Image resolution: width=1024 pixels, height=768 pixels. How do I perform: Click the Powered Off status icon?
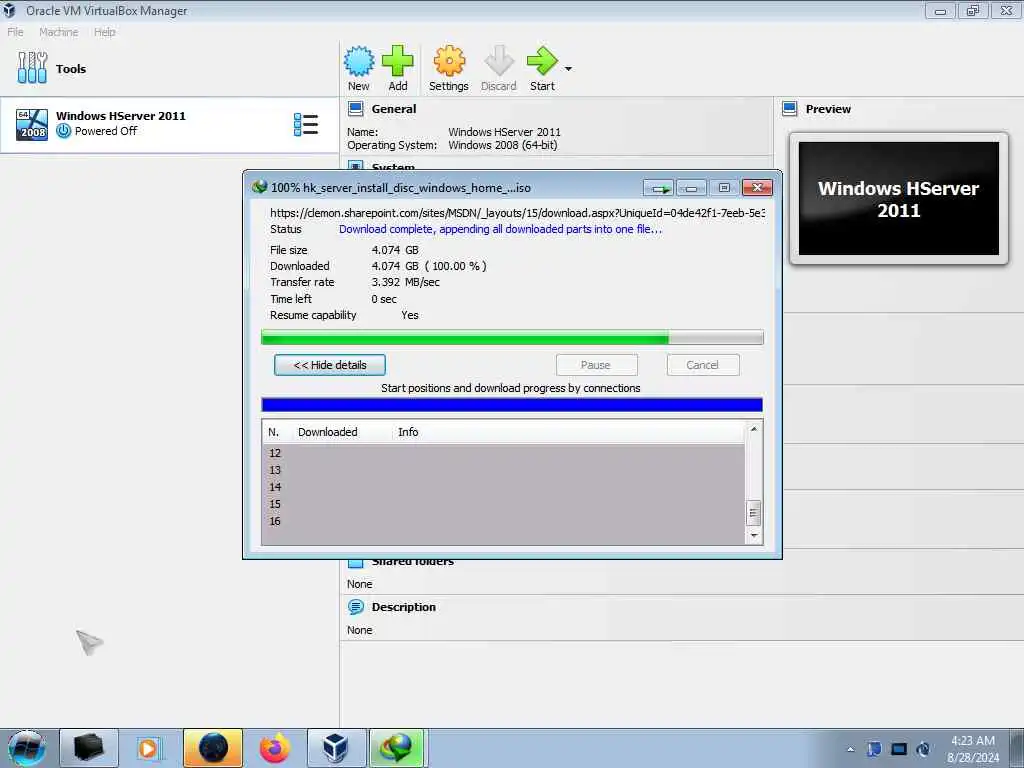(63, 131)
